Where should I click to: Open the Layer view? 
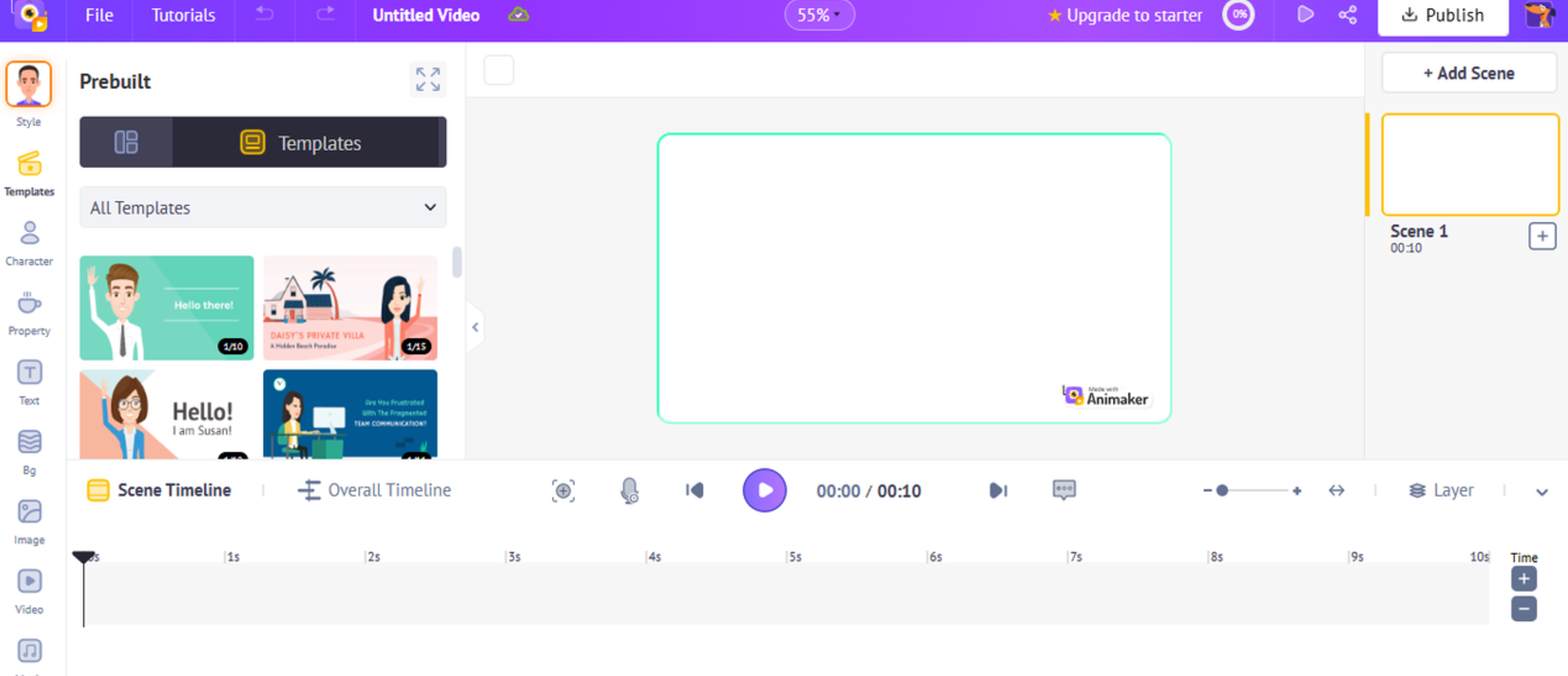point(1442,490)
